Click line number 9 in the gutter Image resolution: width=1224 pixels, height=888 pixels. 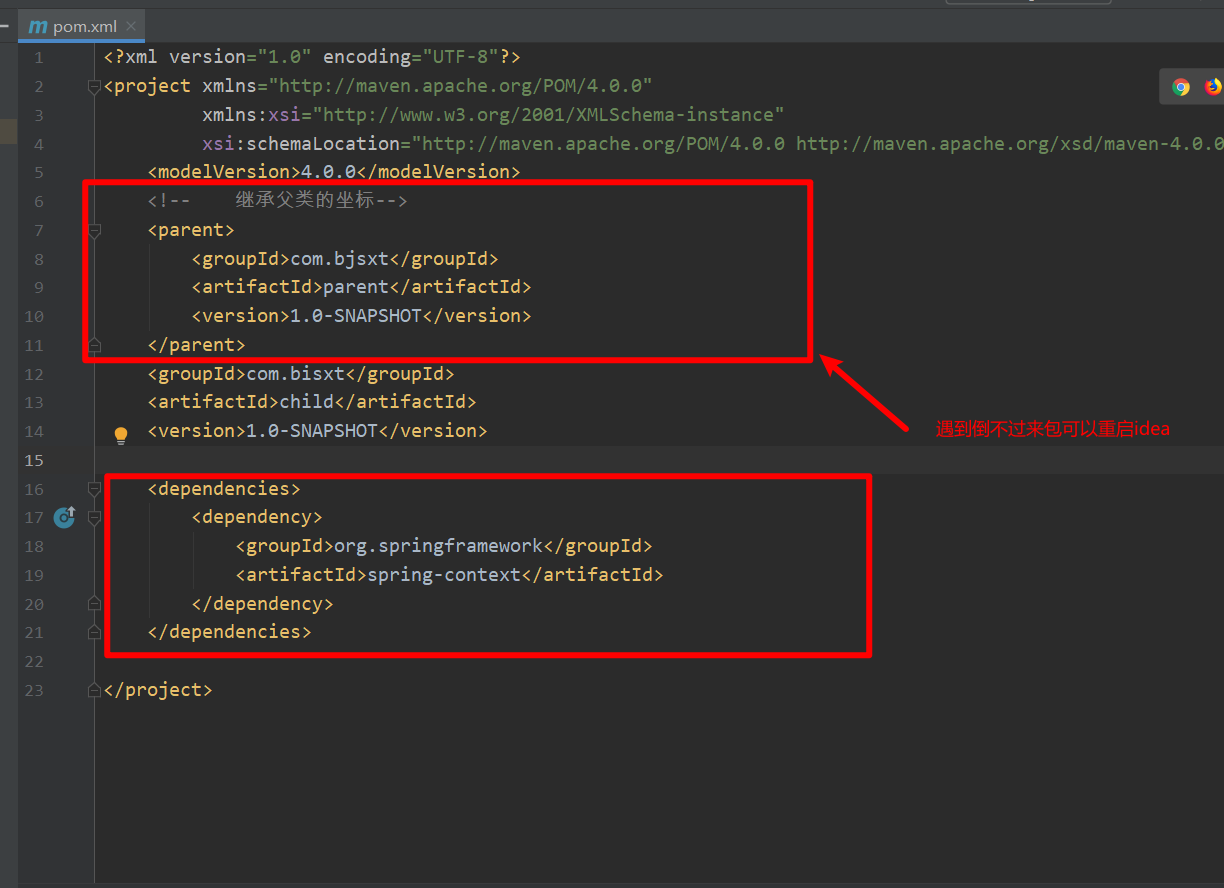click(39, 288)
